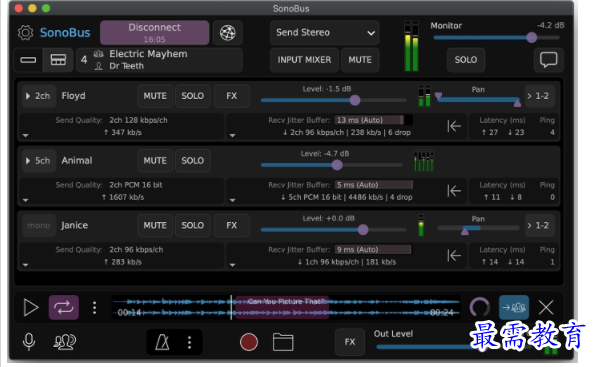Open the INPUT MIXER
The width and height of the screenshot is (594, 367).
[x=304, y=60]
